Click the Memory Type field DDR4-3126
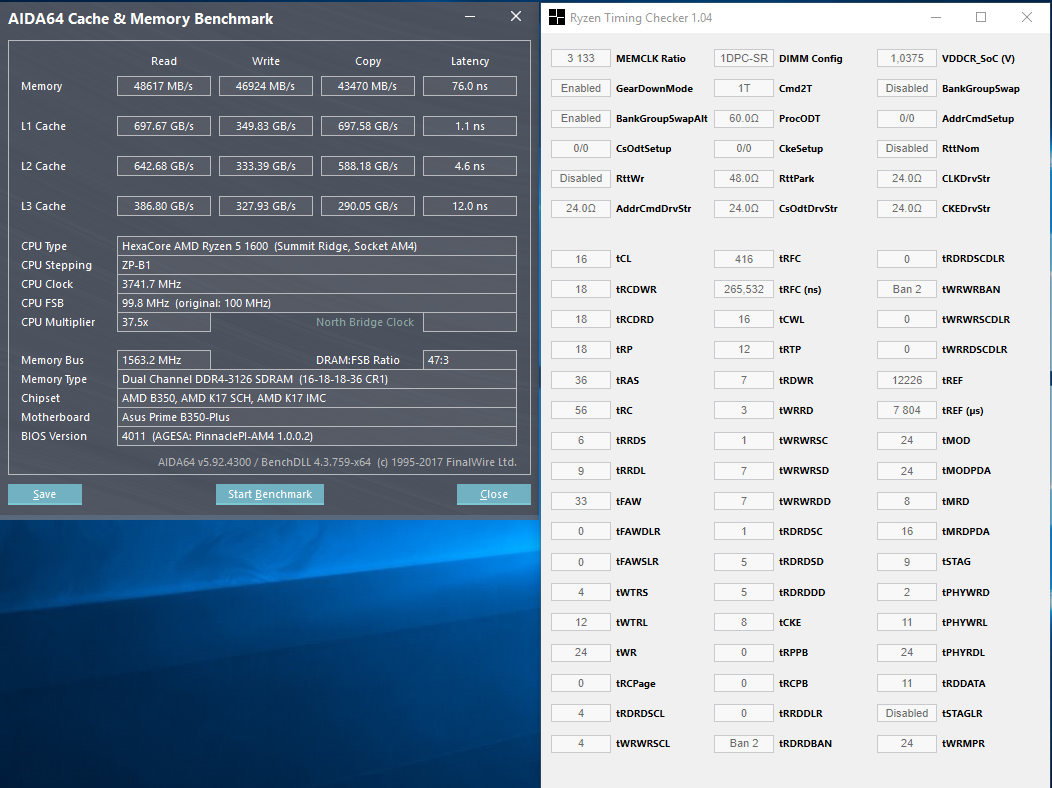Screen dimensions: 1052x788 pos(317,379)
